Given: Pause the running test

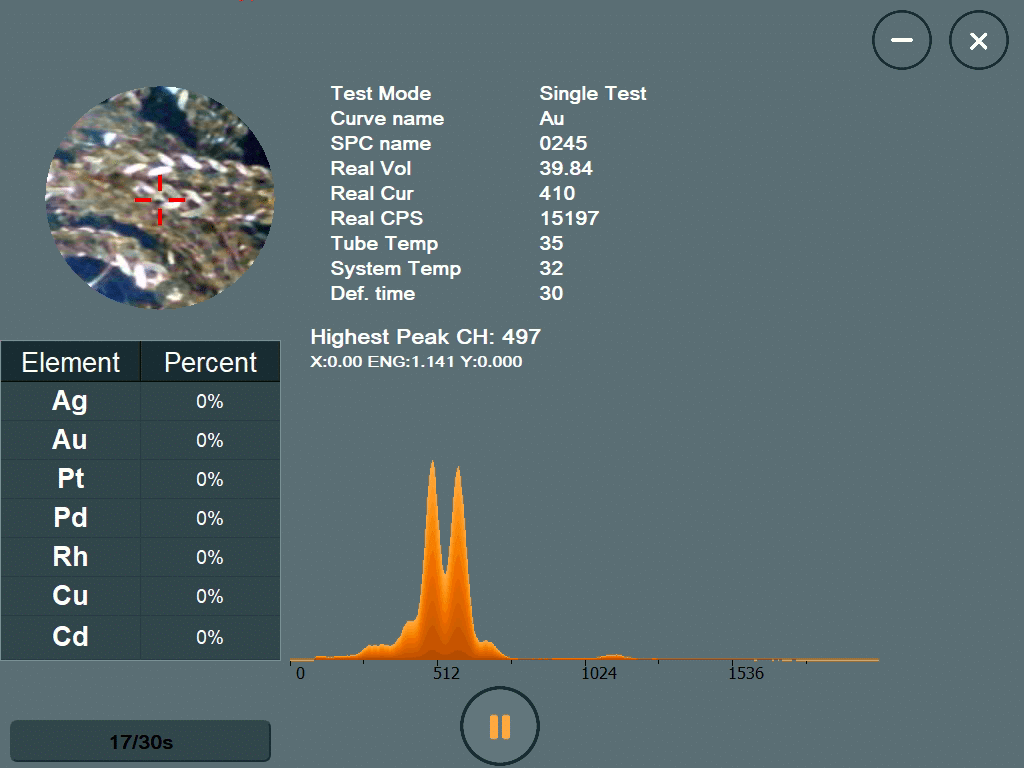Looking at the screenshot, I should pyautogui.click(x=500, y=727).
